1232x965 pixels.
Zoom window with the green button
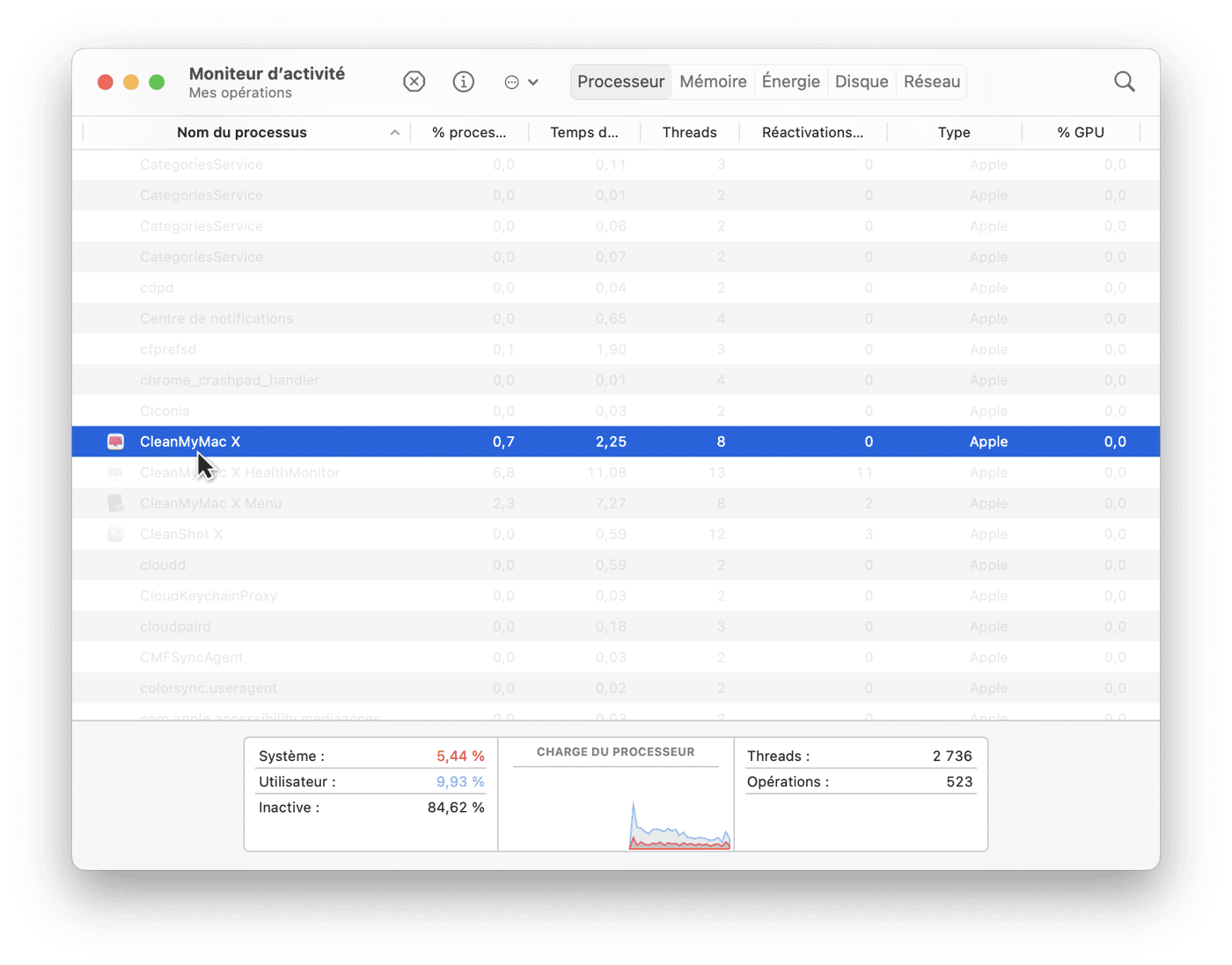tap(157, 82)
